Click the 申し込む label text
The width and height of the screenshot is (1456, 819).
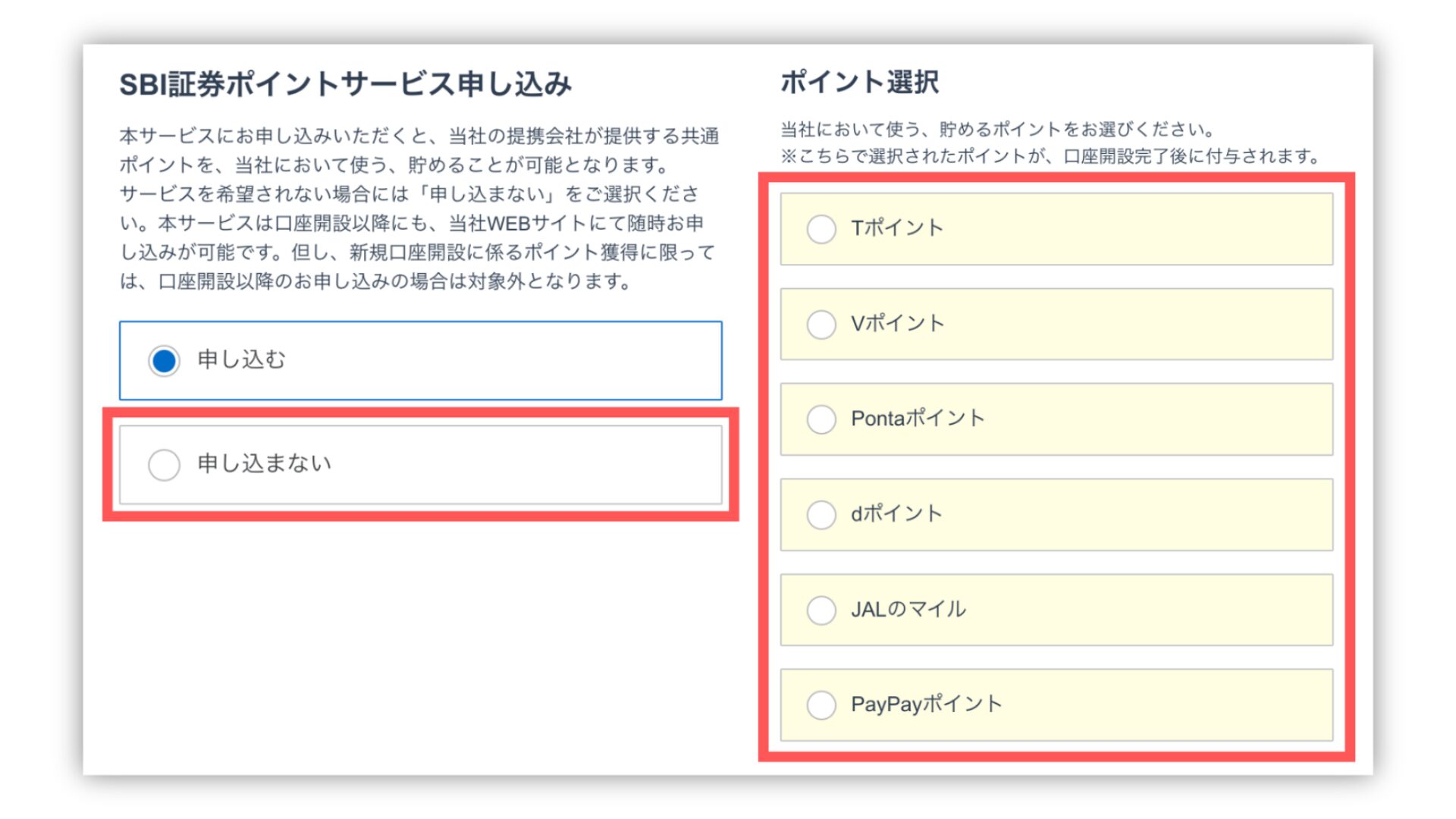(242, 359)
